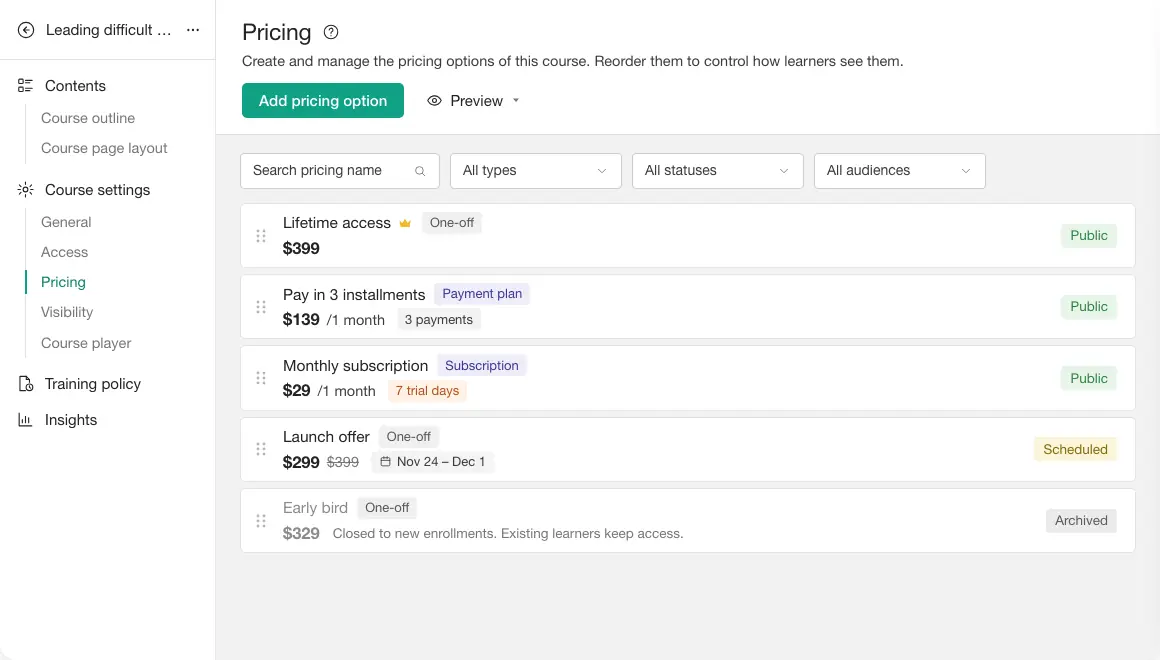Click the Payment plan tag
This screenshot has height=660, width=1160.
click(482, 294)
